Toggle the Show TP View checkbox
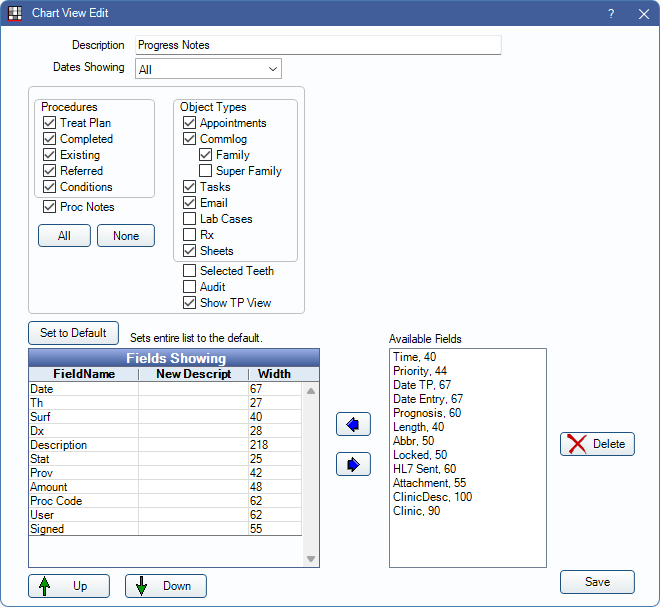Image resolution: width=660 pixels, height=607 pixels. pos(190,303)
